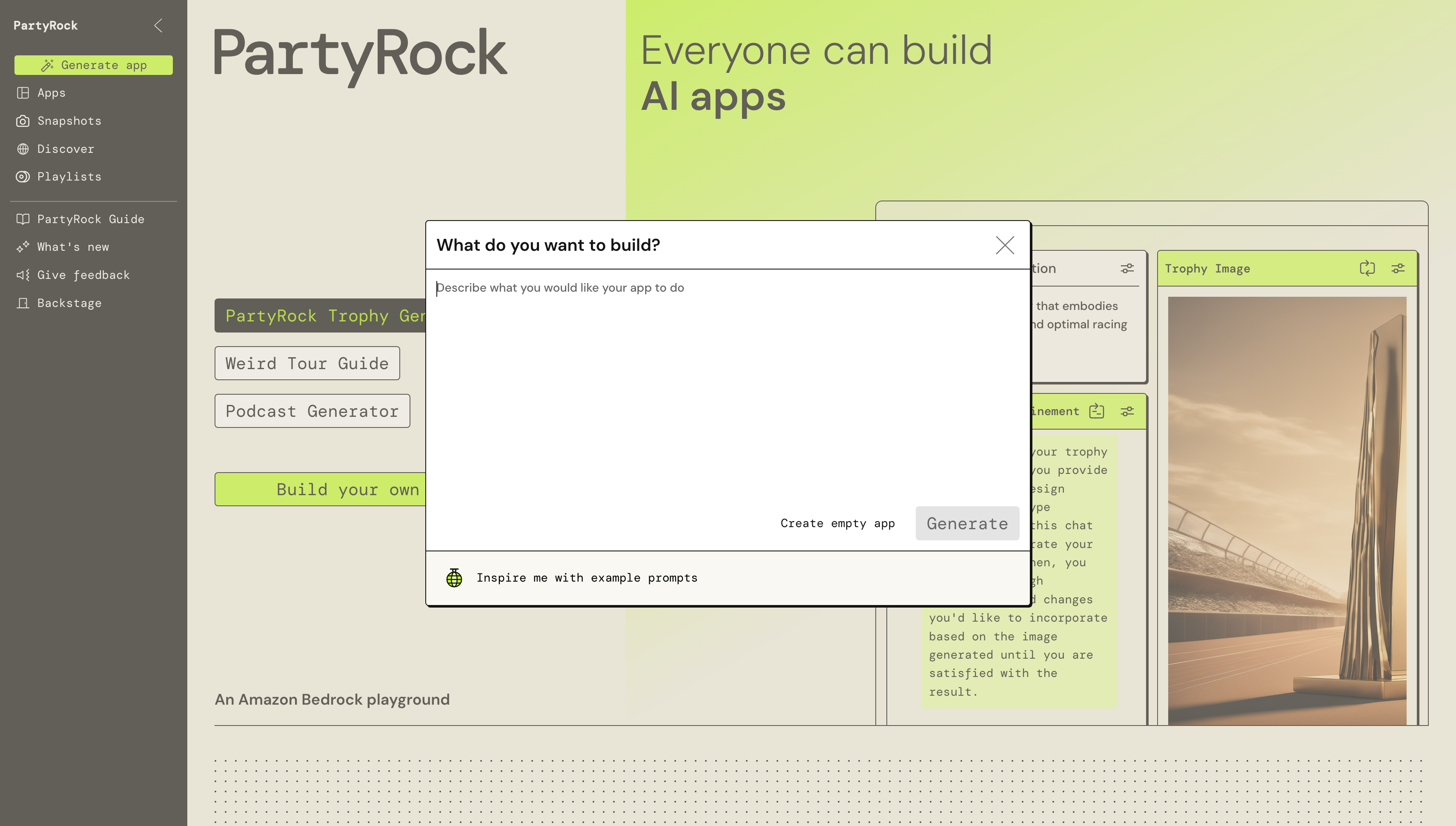Open Playlists in the sidebar
The width and height of the screenshot is (1456, 826).
(x=69, y=176)
